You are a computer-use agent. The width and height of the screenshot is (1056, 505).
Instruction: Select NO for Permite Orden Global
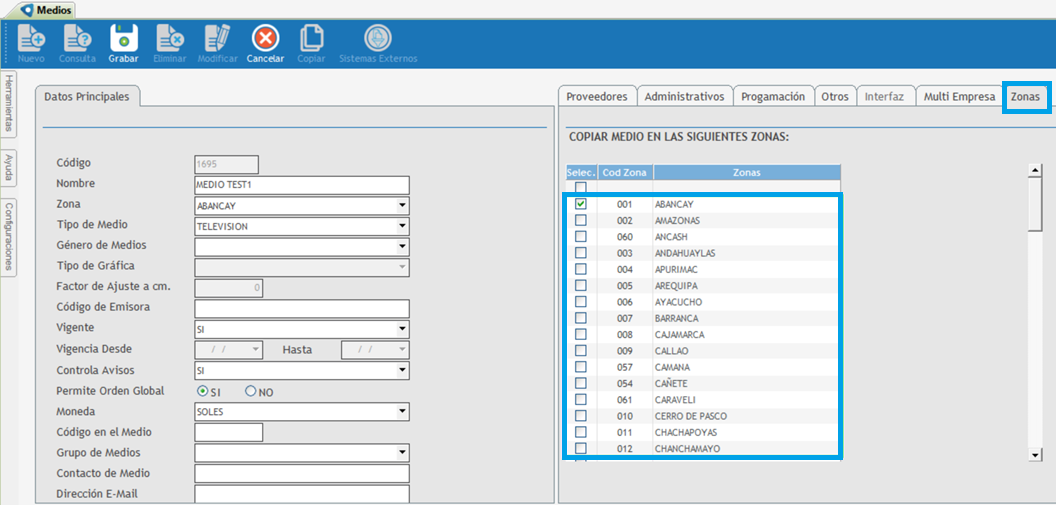[x=251, y=392]
